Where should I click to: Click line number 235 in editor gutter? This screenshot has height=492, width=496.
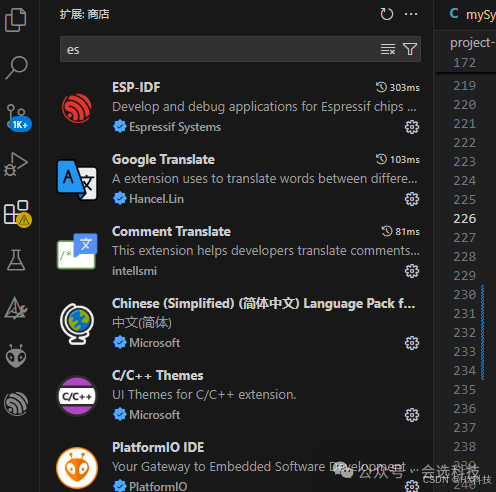(x=465, y=390)
